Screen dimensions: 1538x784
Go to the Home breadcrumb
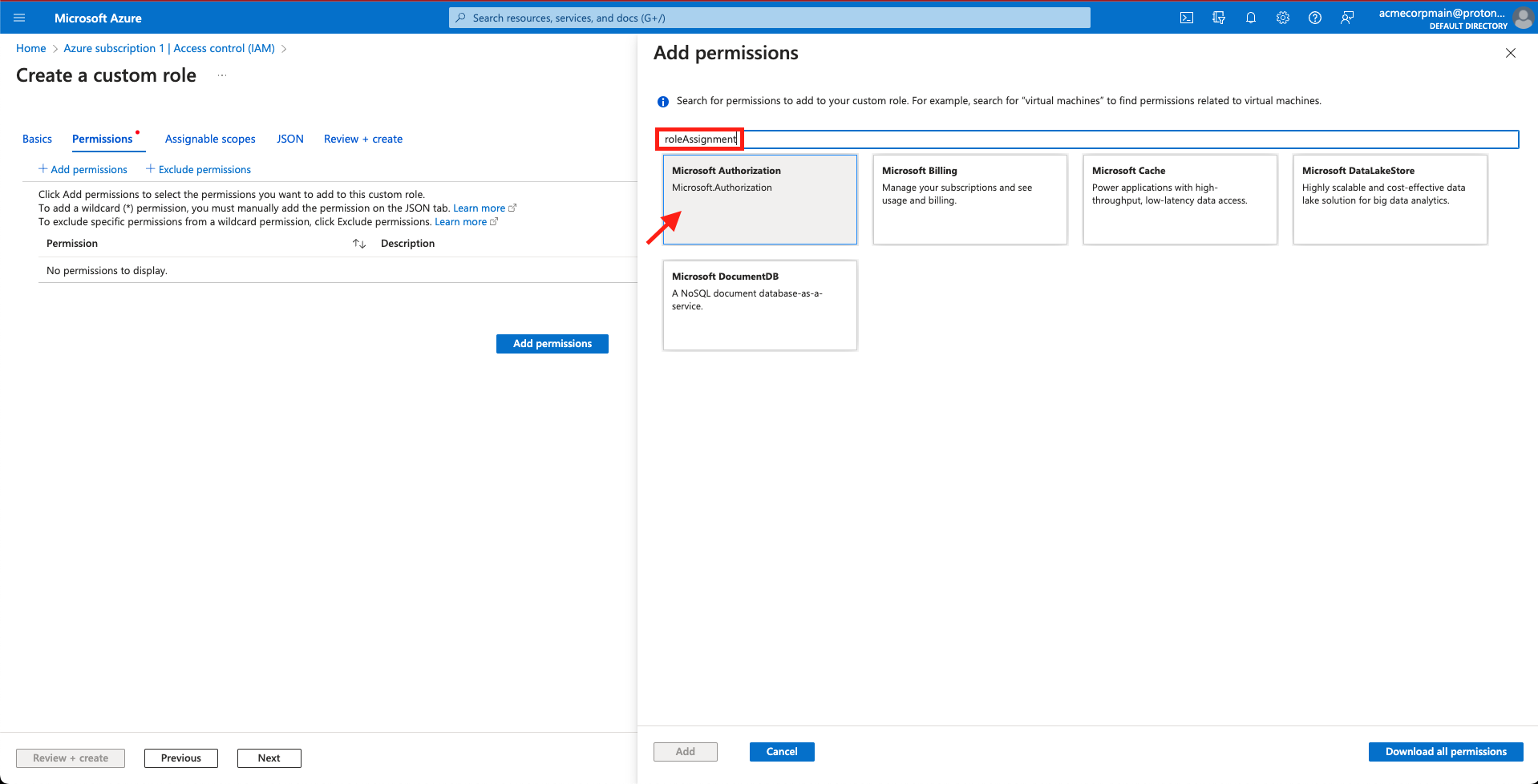coord(30,48)
